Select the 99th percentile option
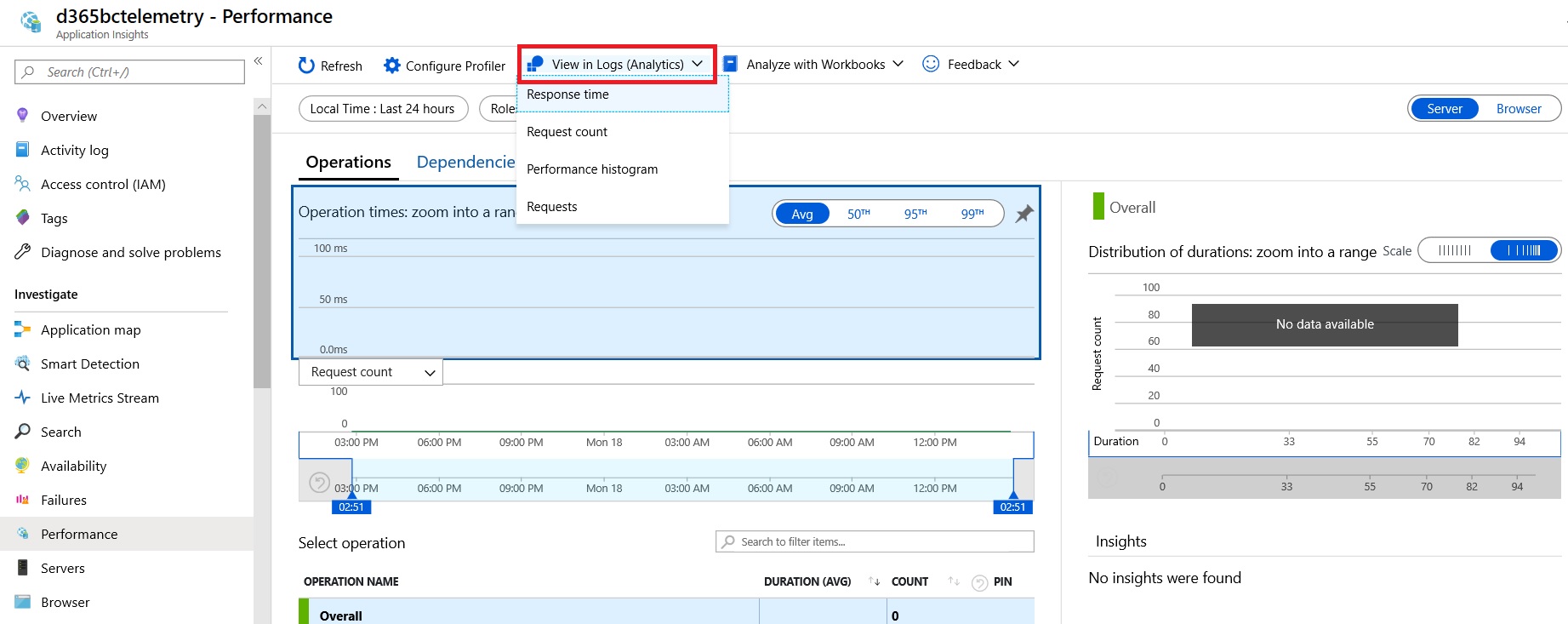Image resolution: width=1568 pixels, height=624 pixels. [x=972, y=214]
